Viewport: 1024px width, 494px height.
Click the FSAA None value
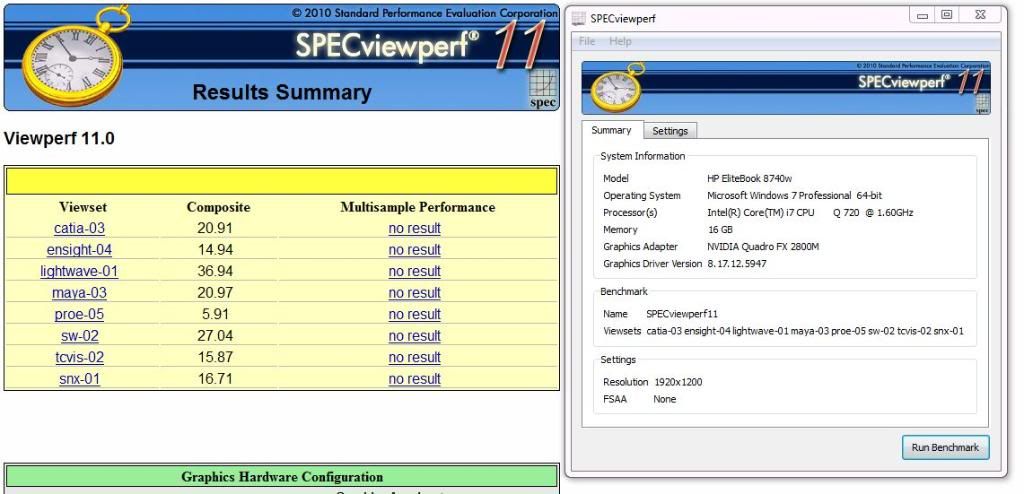pyautogui.click(x=665, y=399)
